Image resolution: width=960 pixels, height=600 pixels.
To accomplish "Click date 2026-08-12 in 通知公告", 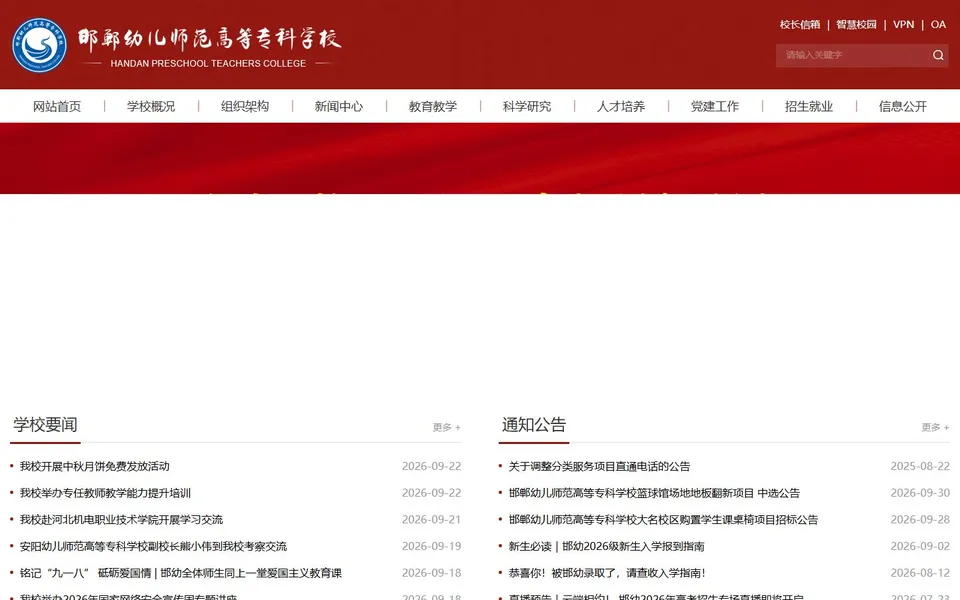I will pos(920,573).
